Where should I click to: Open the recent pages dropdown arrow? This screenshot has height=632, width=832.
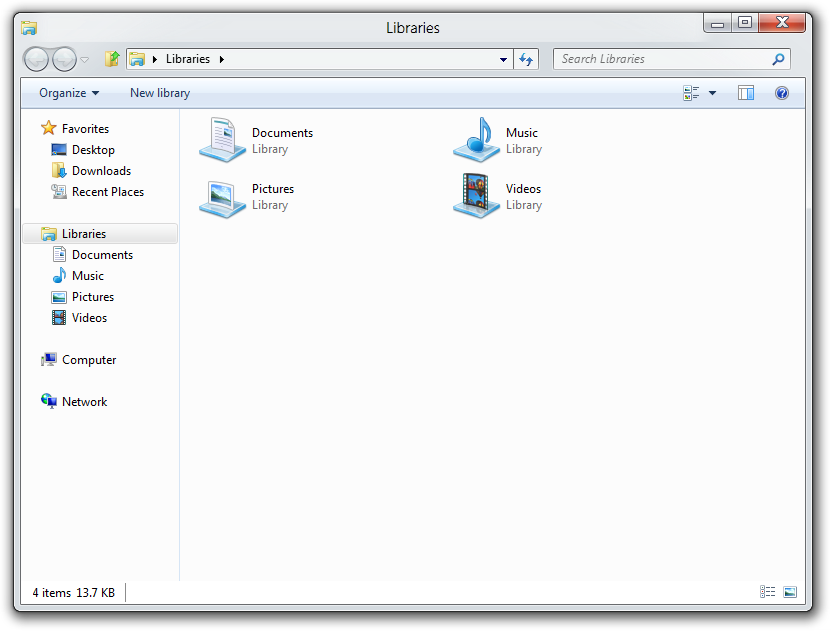click(85, 60)
